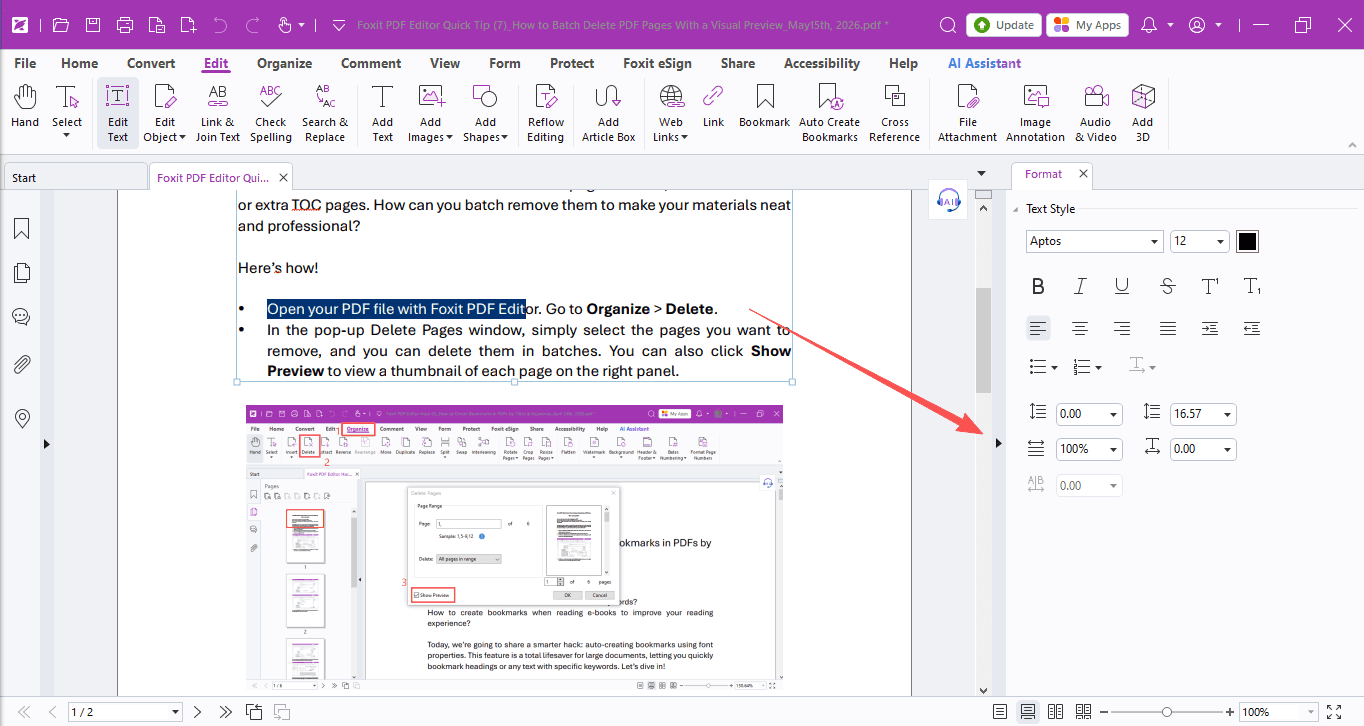The height and width of the screenshot is (726, 1364).
Task: Expand the Select tool dropdown
Action: [67, 136]
